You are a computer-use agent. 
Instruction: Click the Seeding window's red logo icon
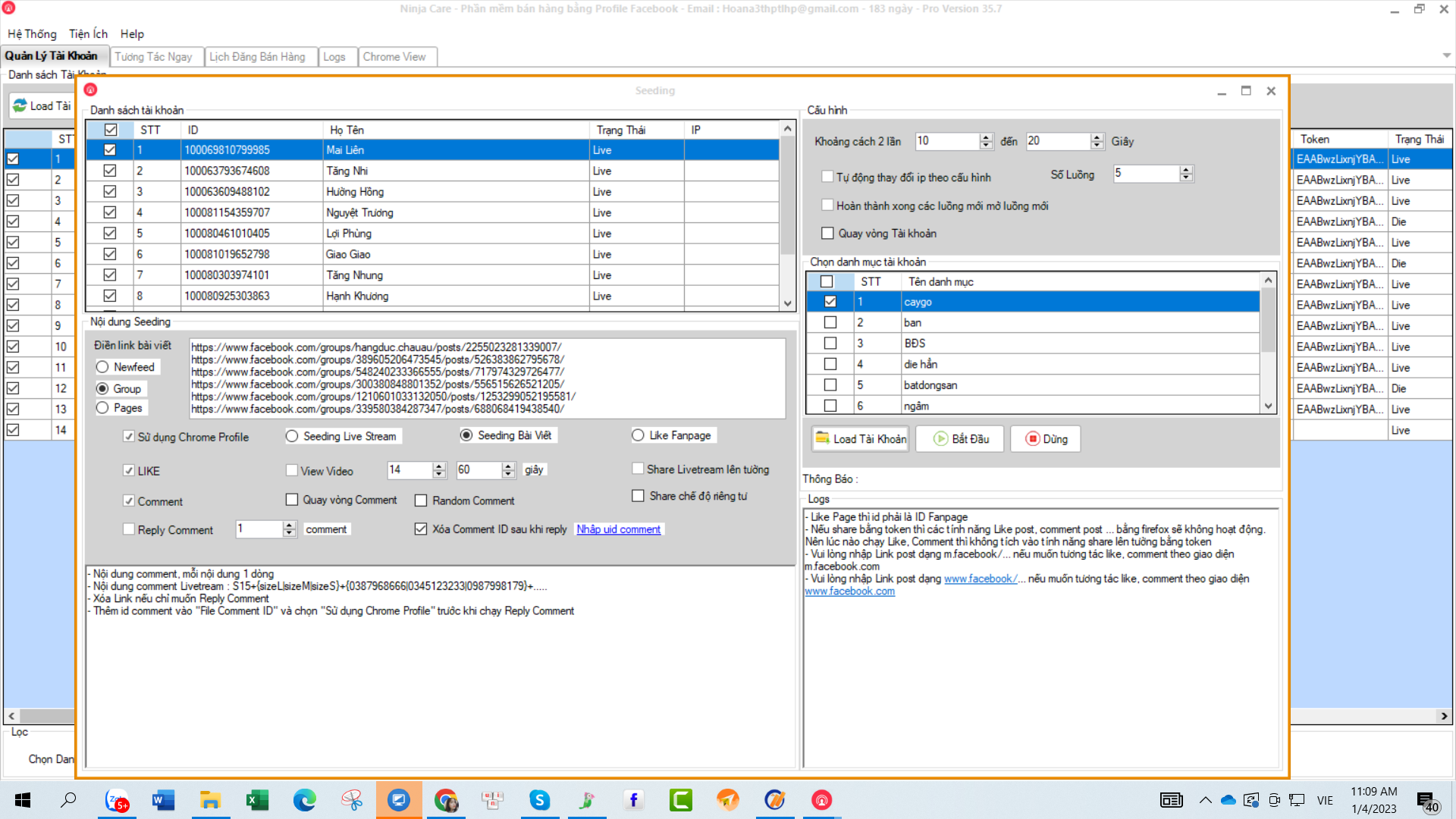90,89
